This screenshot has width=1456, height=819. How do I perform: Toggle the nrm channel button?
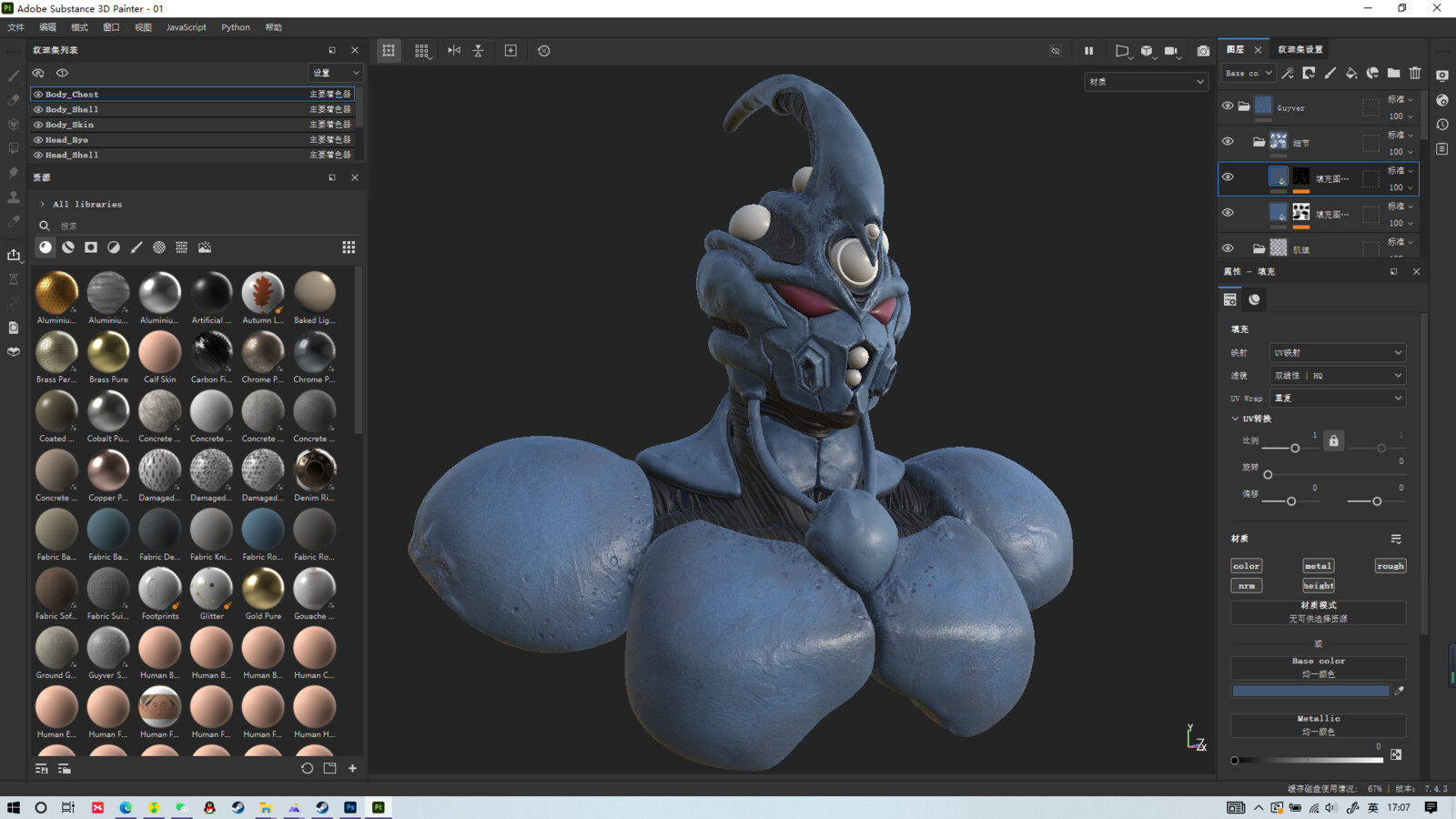(x=1247, y=586)
